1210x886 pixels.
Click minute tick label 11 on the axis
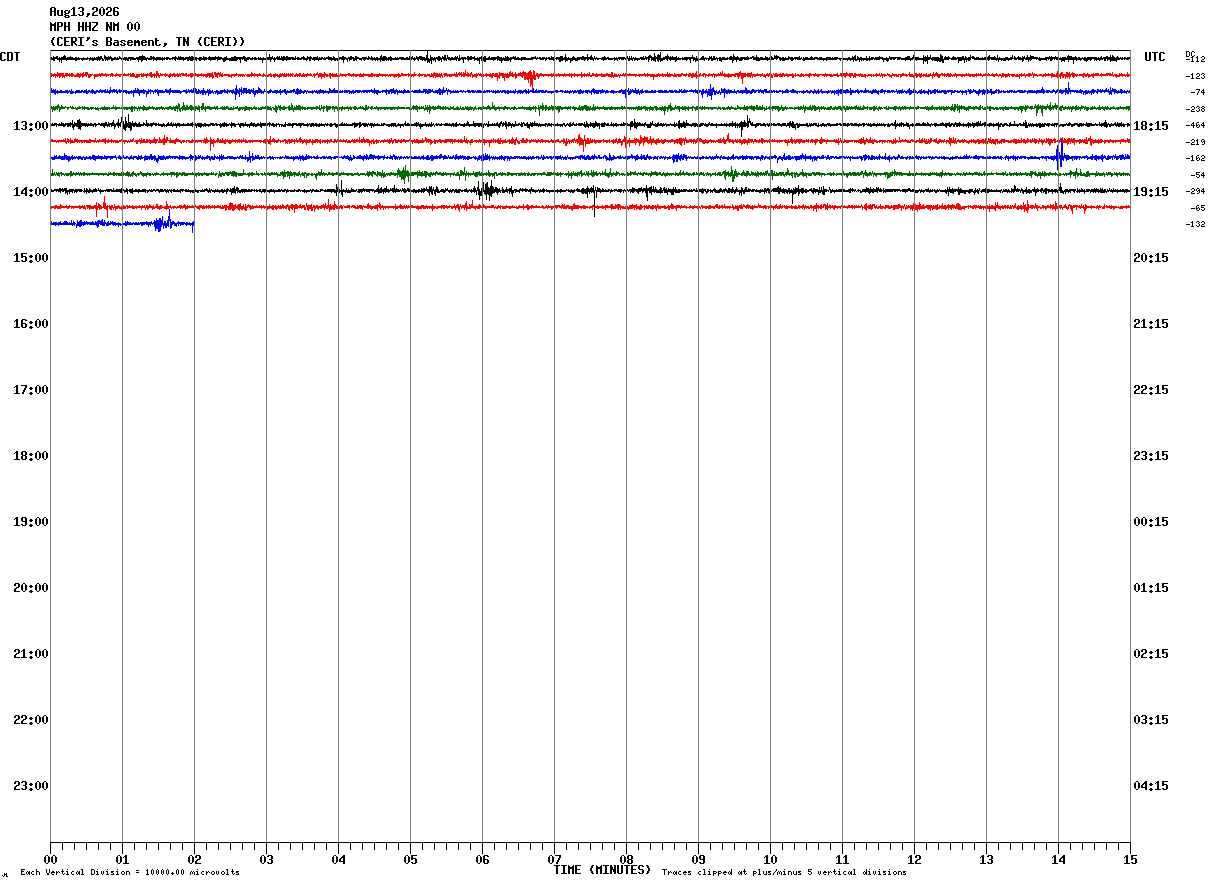842,860
